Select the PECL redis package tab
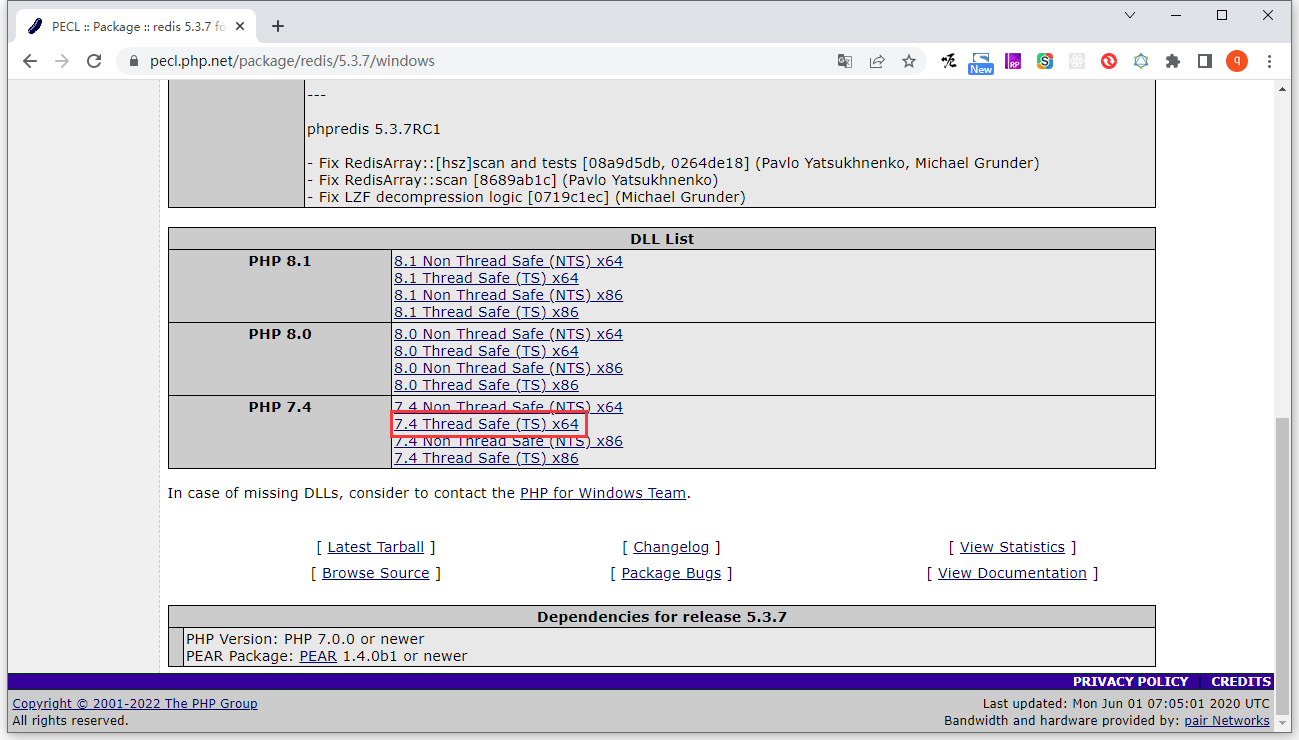The image size is (1299, 740). pos(130,26)
